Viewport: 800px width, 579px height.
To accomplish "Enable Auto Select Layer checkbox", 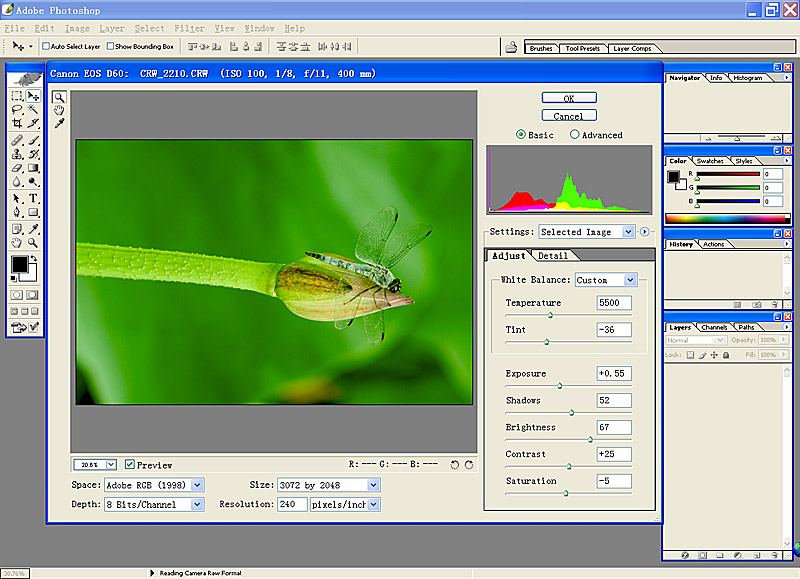I will pyautogui.click(x=45, y=46).
